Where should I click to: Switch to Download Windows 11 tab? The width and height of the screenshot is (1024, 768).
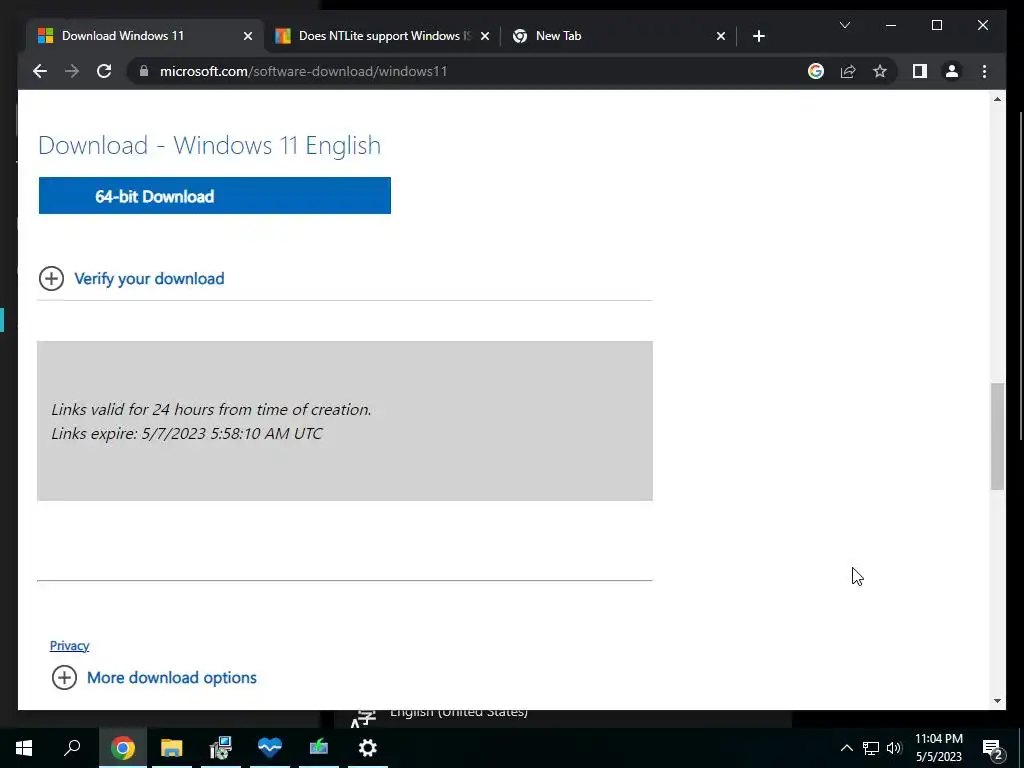coord(145,36)
